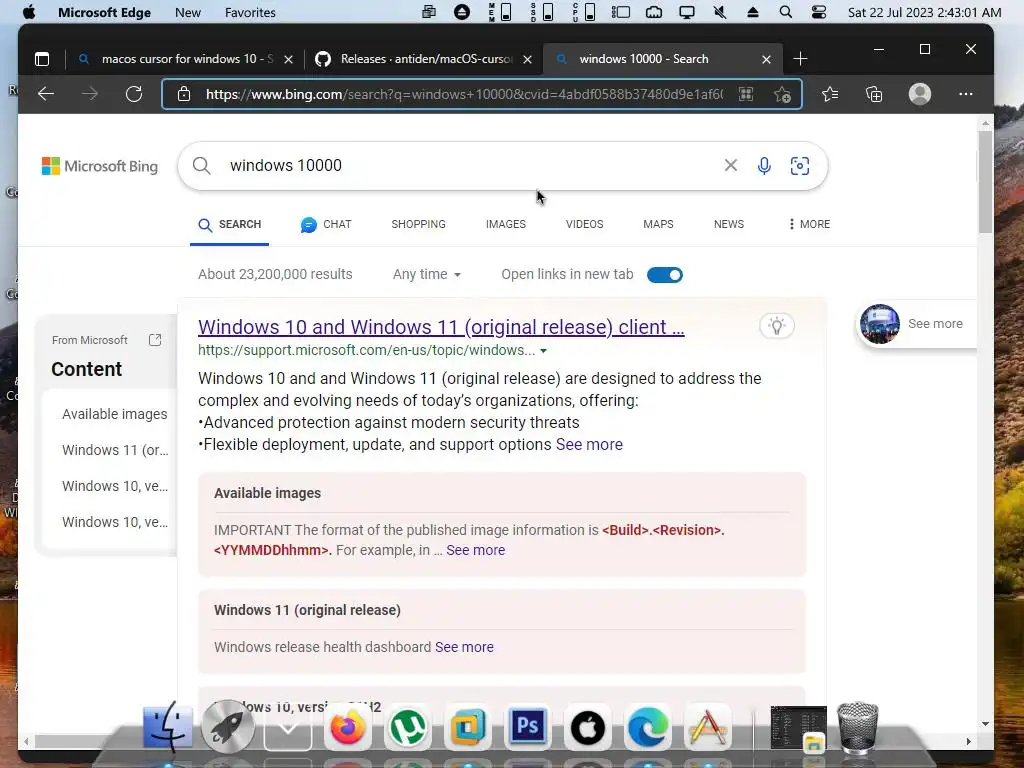Open the From Microsoft external link icon
Viewport: 1024px width, 768px height.
[155, 340]
